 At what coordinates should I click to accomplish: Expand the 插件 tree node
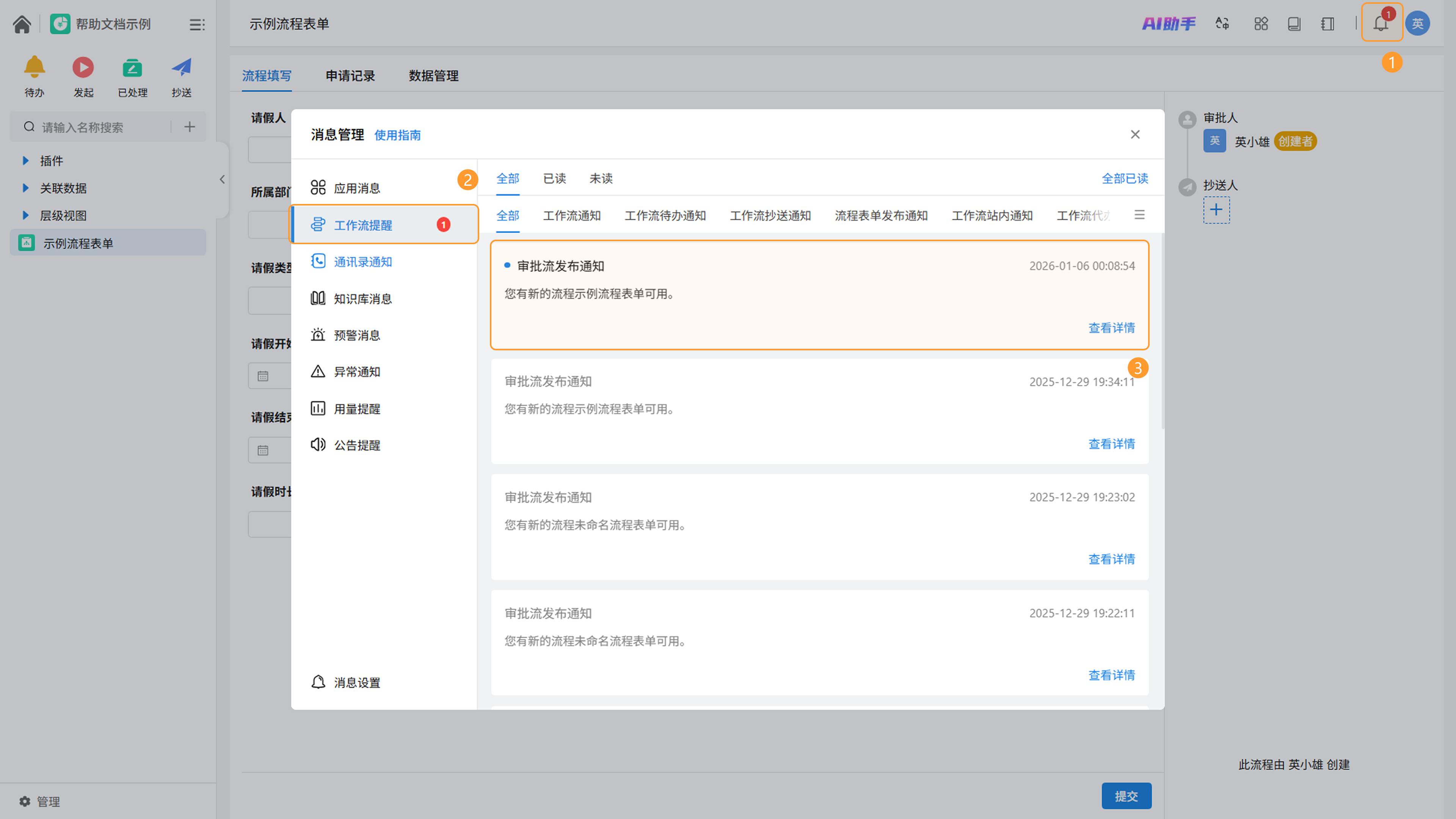(25, 160)
